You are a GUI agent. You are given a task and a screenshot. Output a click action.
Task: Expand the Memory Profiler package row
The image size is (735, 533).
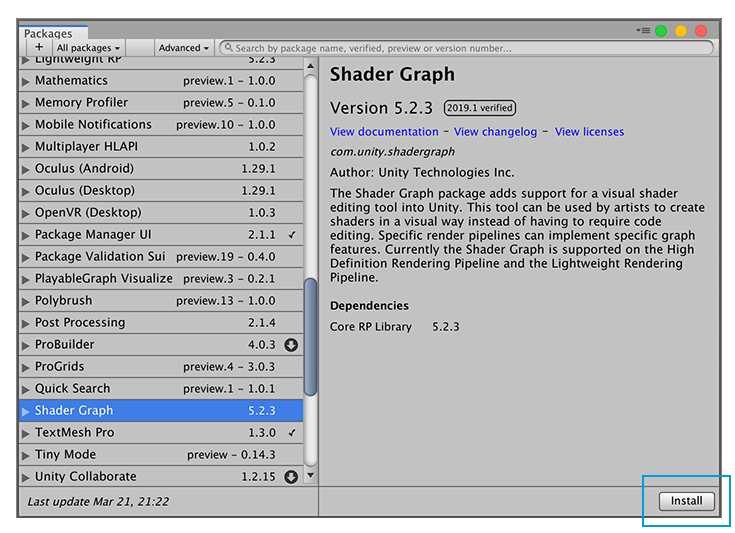click(x=25, y=103)
